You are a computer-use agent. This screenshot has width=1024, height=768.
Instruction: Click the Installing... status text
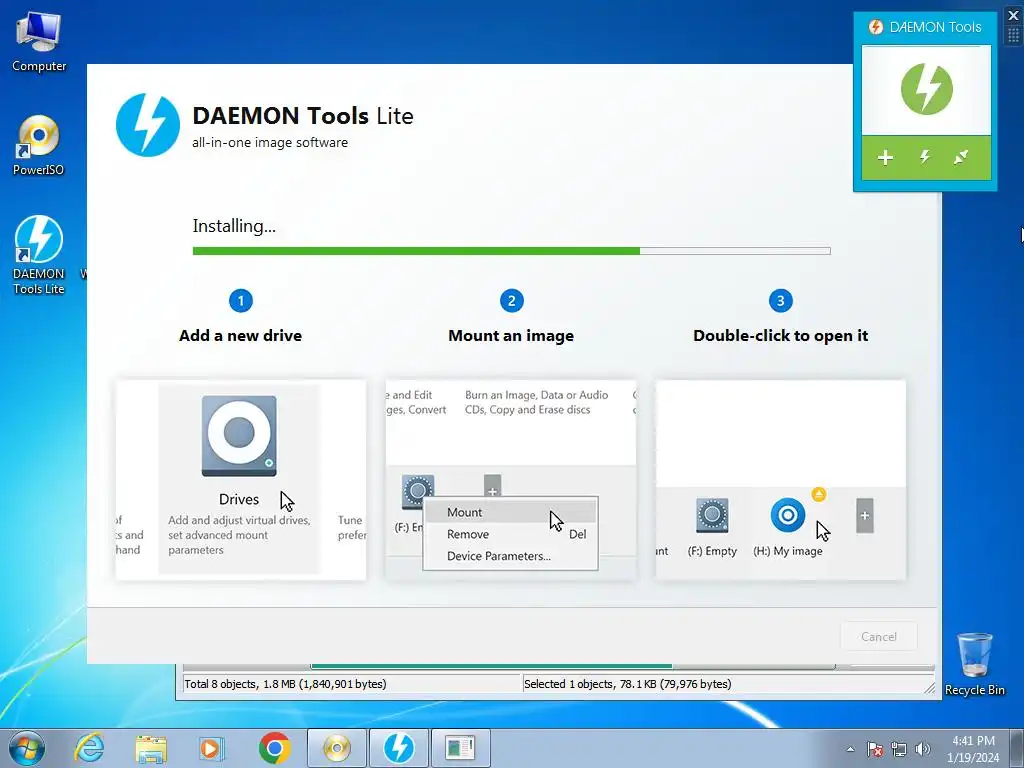234,226
